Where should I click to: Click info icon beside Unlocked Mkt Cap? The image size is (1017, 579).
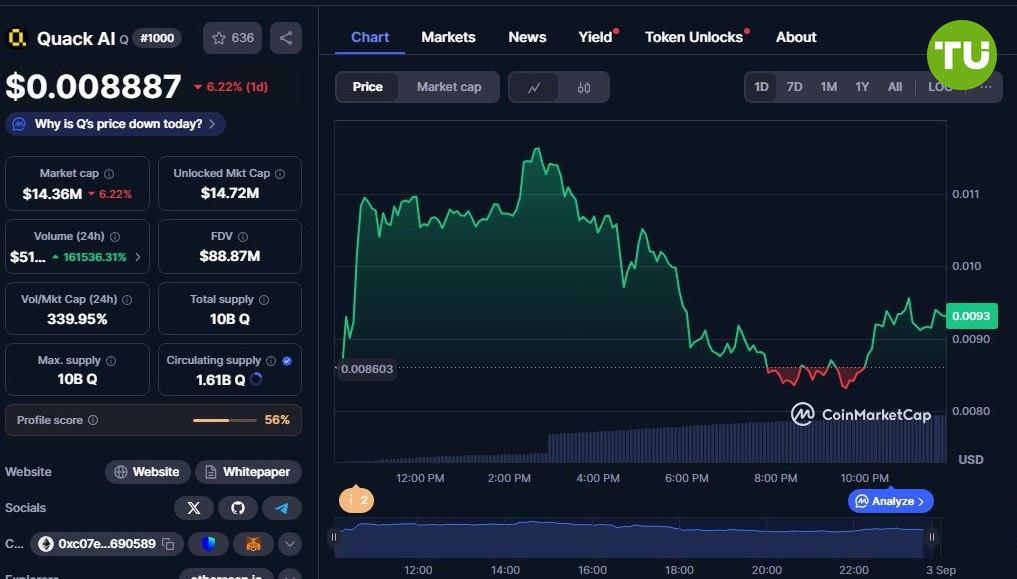[280, 174]
